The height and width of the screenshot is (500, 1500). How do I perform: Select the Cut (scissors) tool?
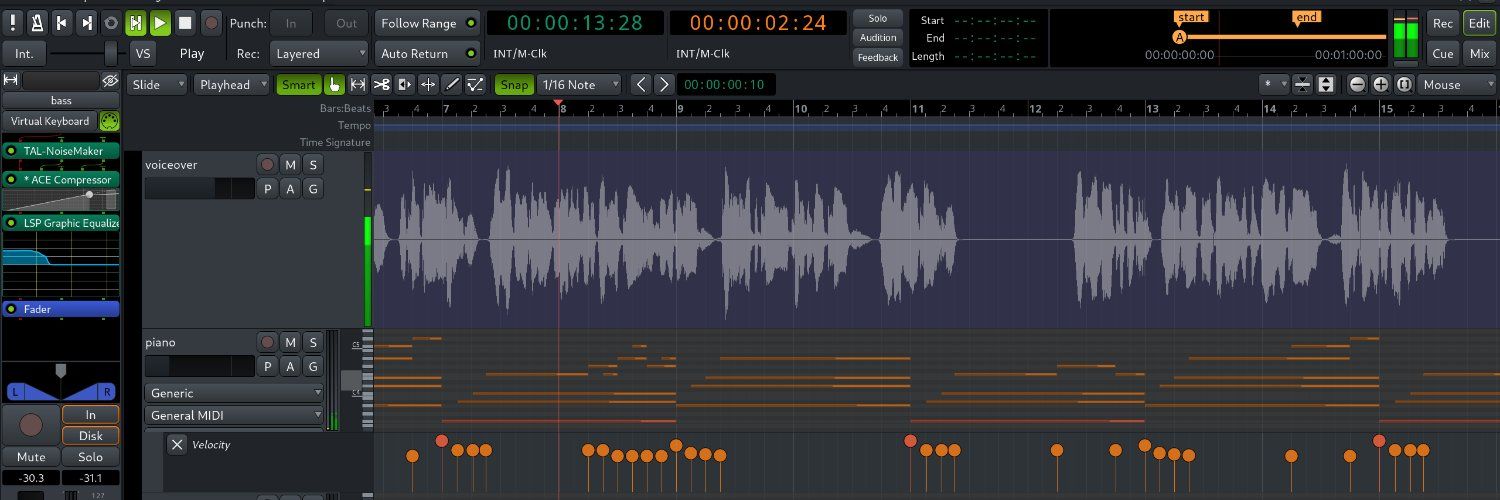[381, 85]
